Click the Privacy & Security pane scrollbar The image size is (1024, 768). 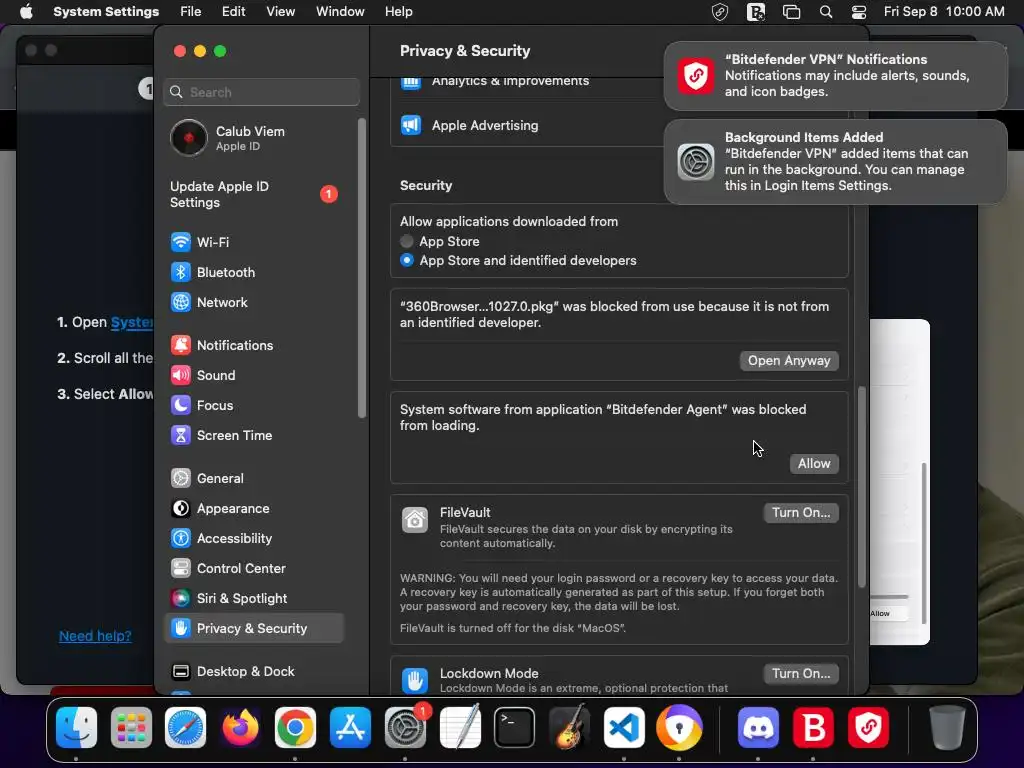point(862,487)
